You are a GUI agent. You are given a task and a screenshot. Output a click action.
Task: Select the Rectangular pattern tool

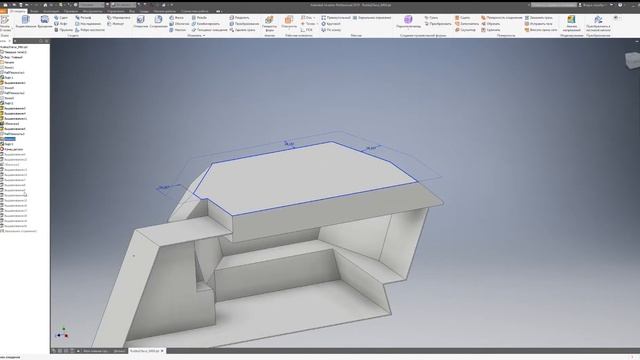point(336,18)
